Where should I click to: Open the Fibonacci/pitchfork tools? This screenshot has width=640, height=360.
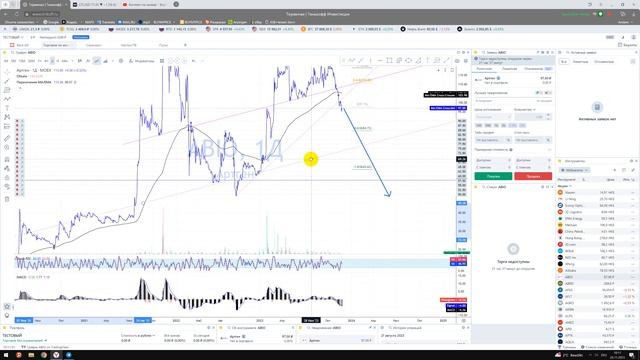click(7, 90)
